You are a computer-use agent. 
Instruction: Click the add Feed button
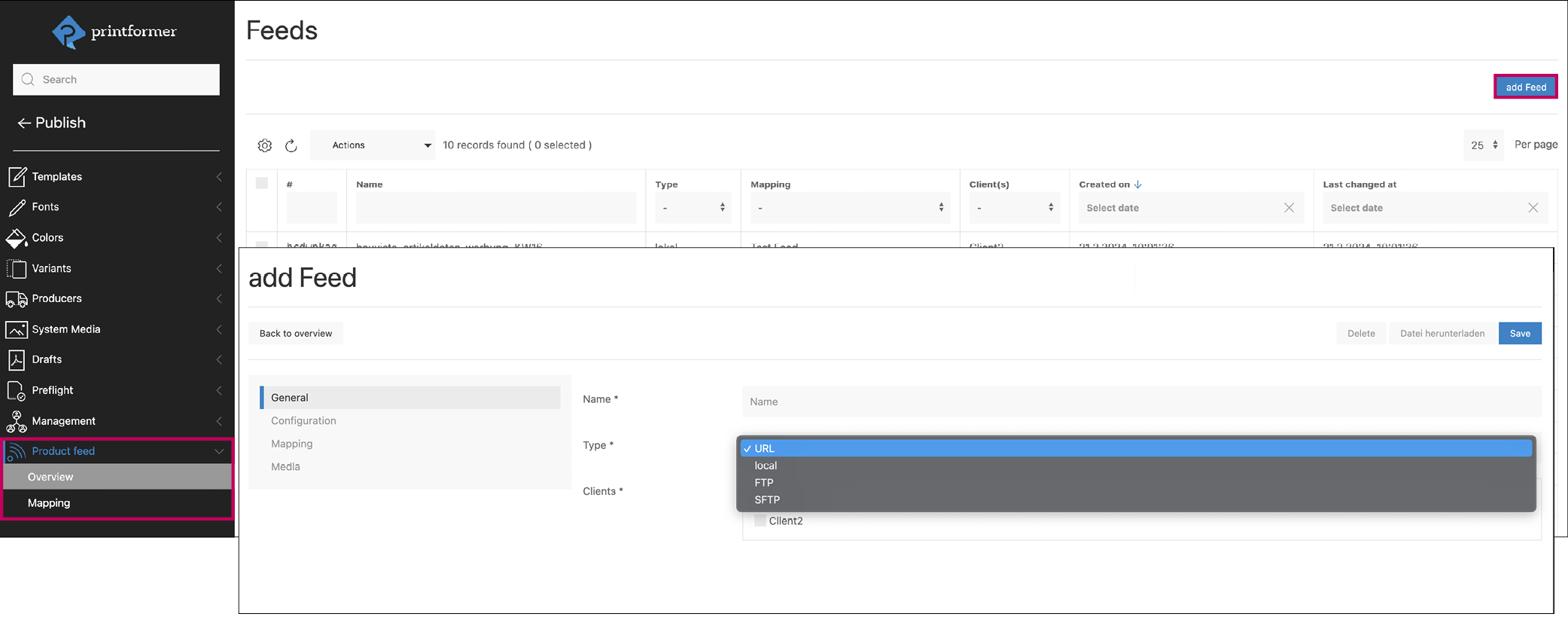[1525, 87]
